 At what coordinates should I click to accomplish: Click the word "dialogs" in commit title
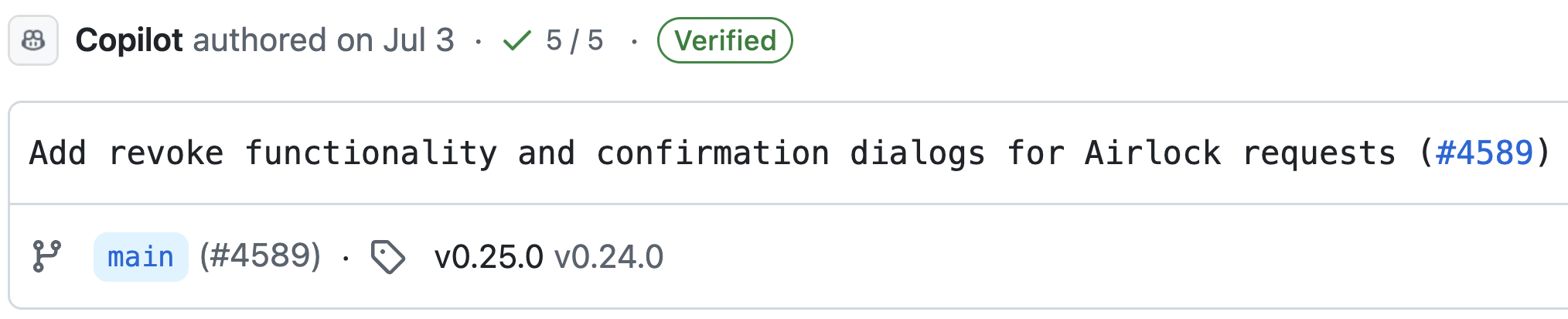pyautogui.click(x=917, y=153)
